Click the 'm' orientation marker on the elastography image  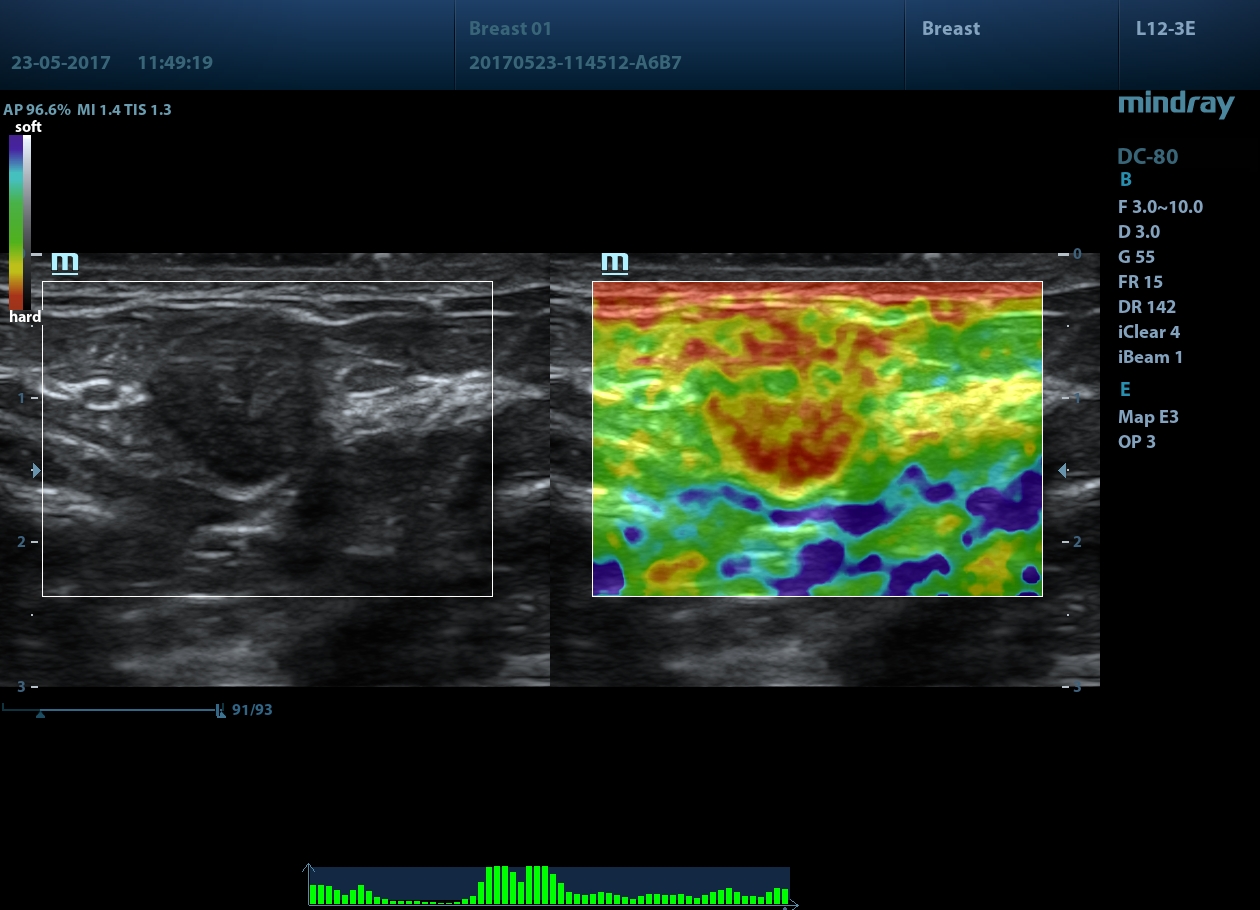pos(614,263)
